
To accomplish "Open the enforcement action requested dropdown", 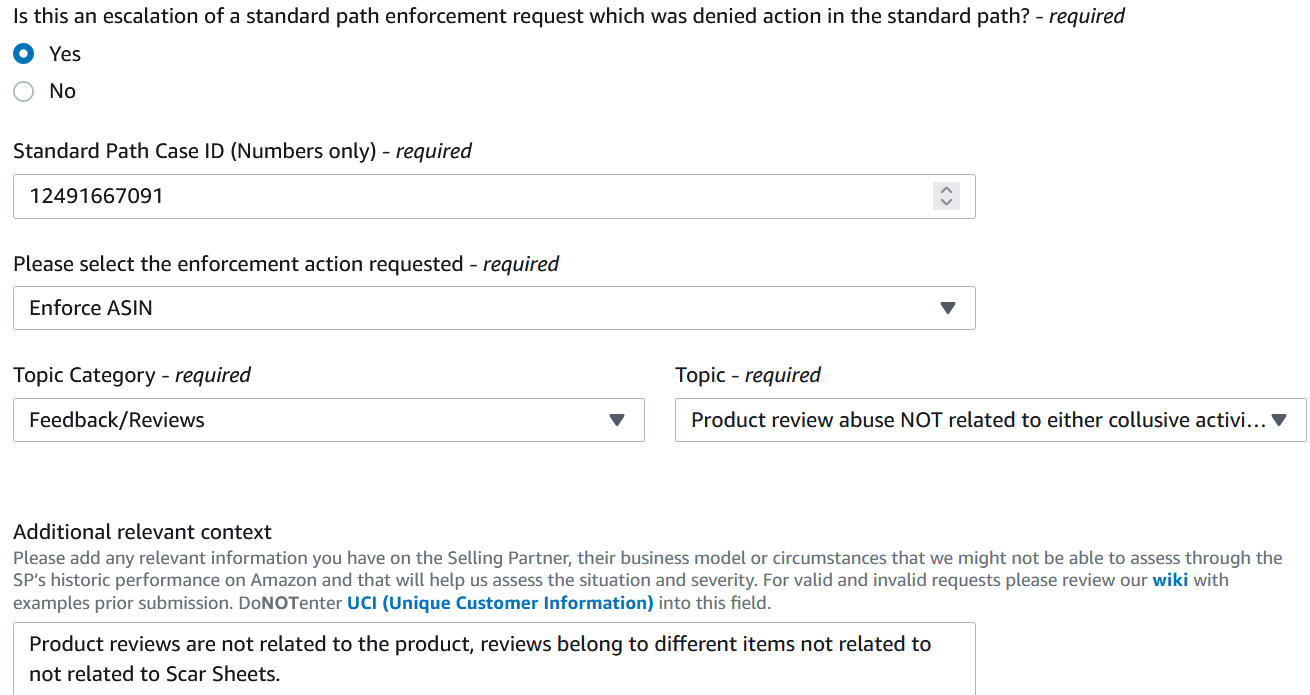I will click(494, 308).
